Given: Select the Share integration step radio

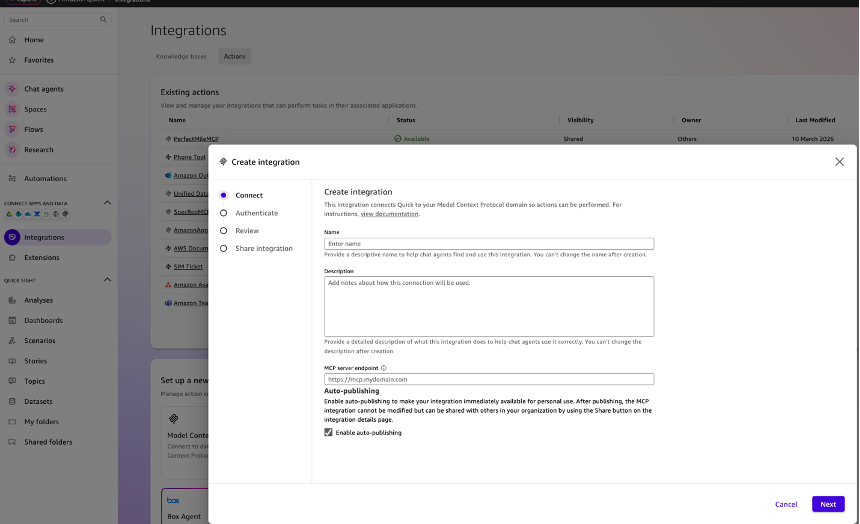Looking at the screenshot, I should click(223, 249).
